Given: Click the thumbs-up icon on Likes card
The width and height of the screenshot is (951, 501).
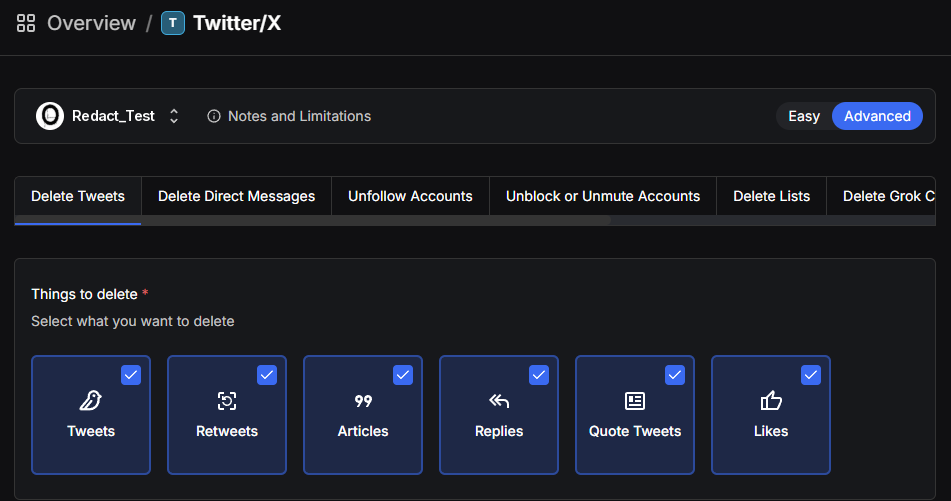Looking at the screenshot, I should pos(771,400).
